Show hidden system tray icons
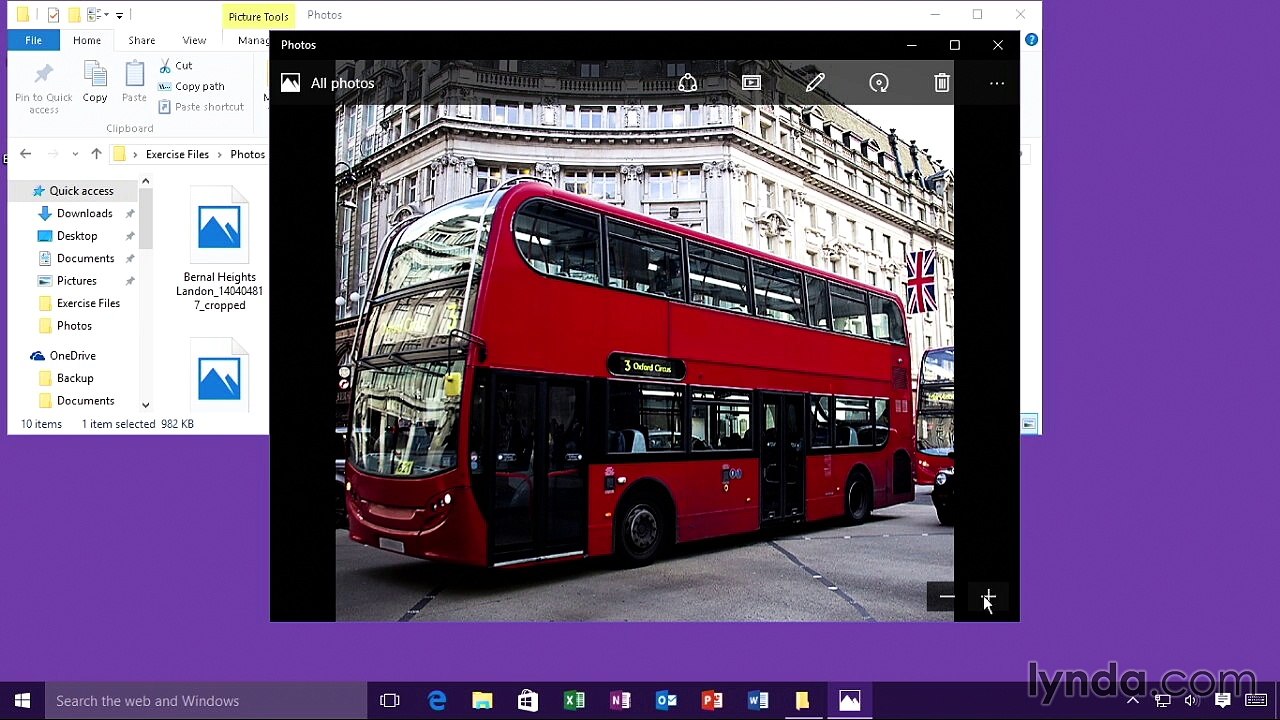 [x=1132, y=701]
